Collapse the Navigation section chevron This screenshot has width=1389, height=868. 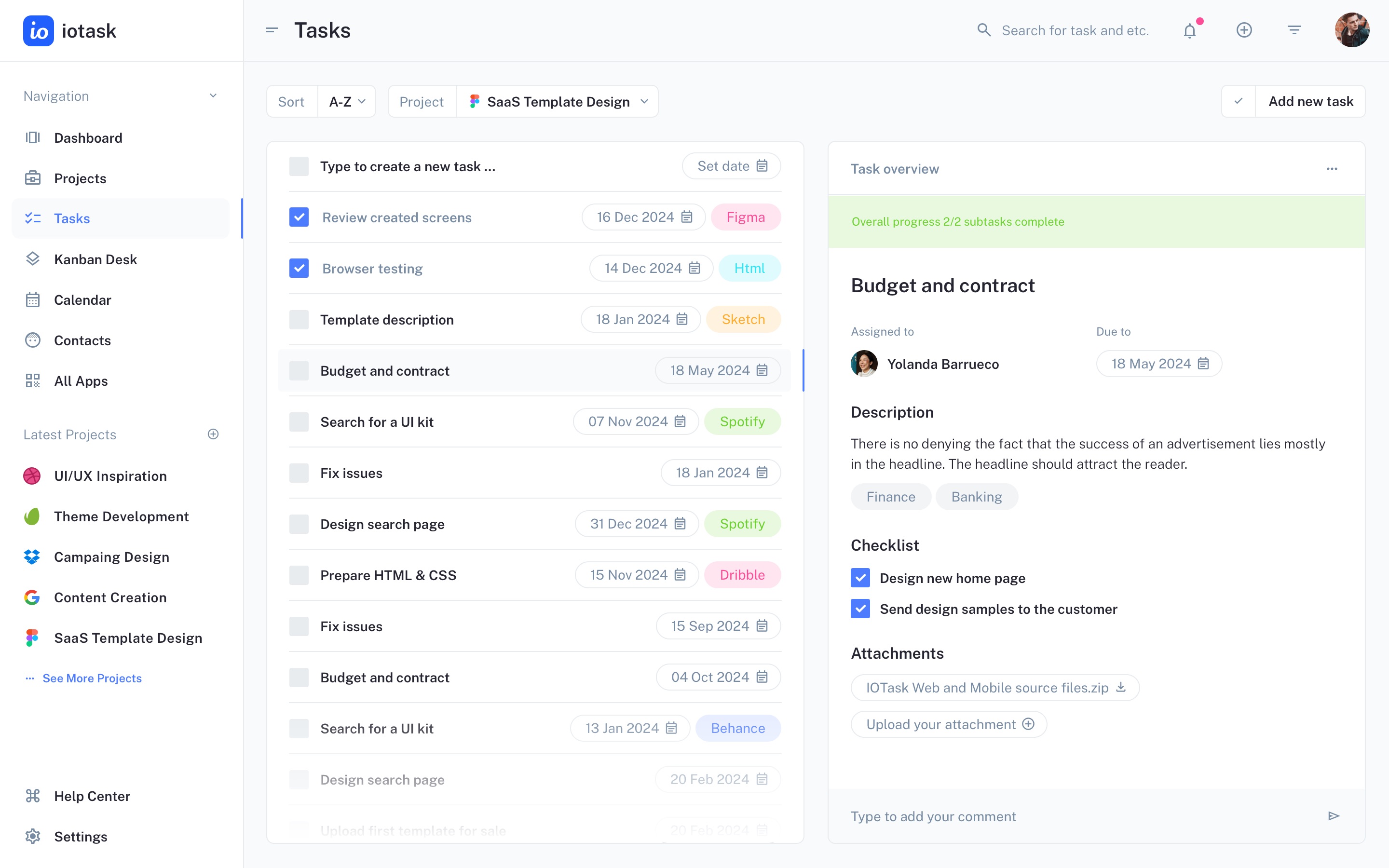[213, 96]
